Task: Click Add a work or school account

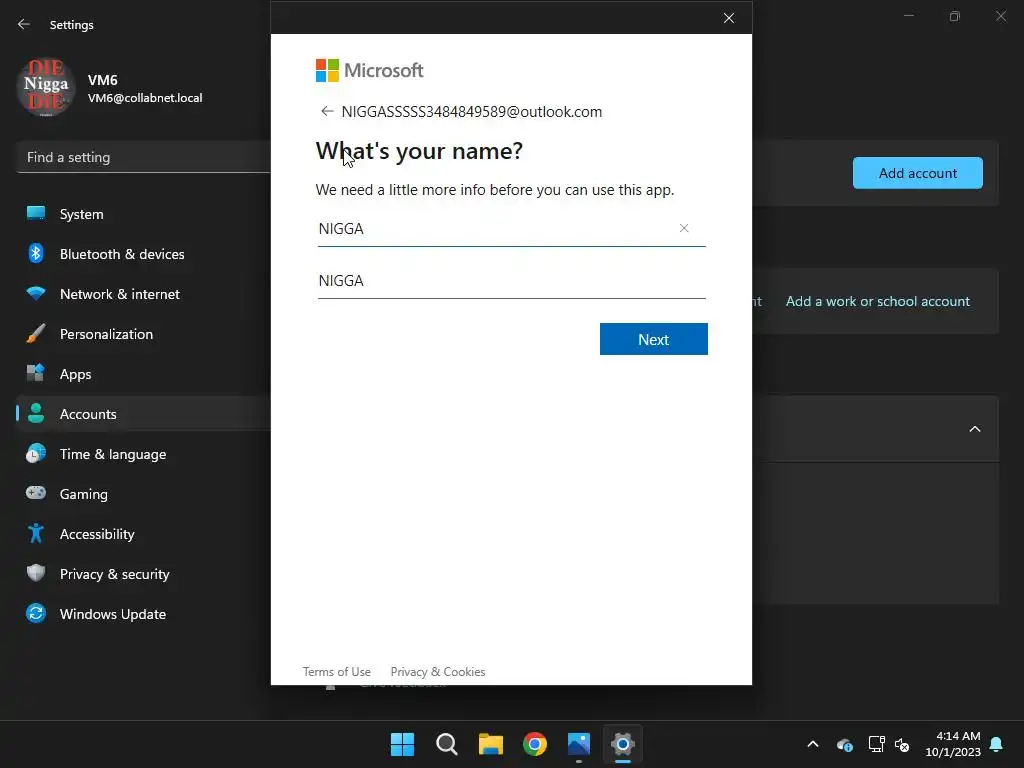Action: coord(878,301)
